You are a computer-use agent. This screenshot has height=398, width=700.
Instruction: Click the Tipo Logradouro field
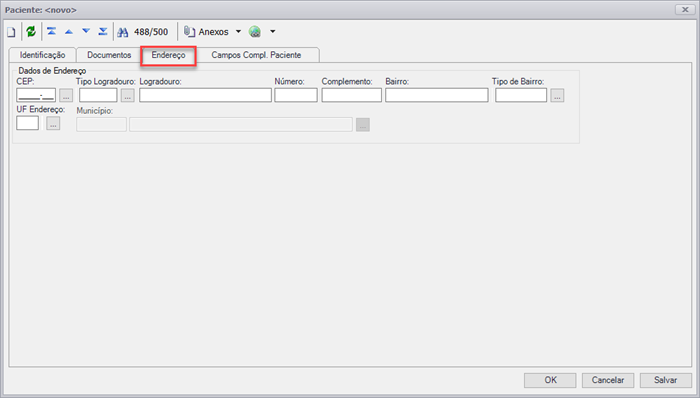98,95
